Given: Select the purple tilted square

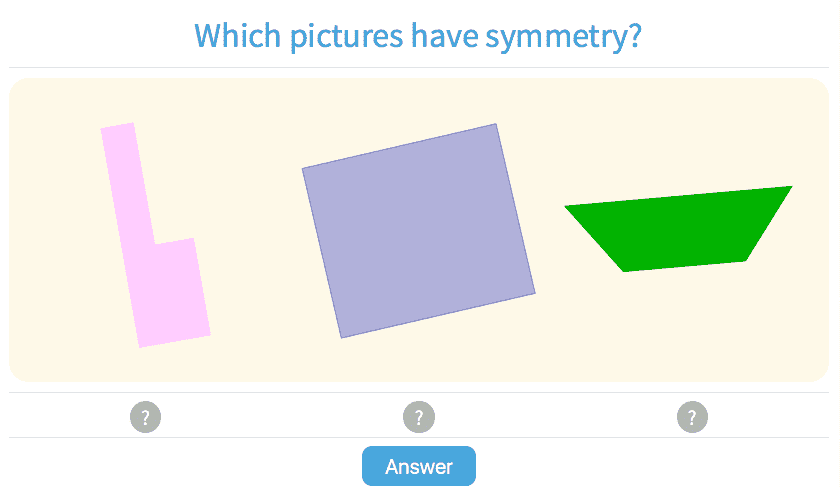Looking at the screenshot, I should pyautogui.click(x=418, y=231).
